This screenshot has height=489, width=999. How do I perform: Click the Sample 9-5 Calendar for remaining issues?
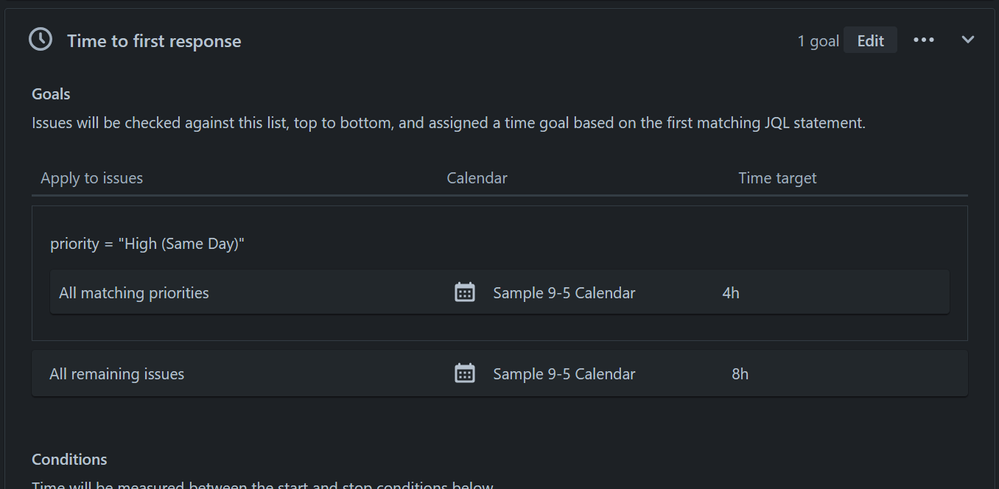(564, 374)
